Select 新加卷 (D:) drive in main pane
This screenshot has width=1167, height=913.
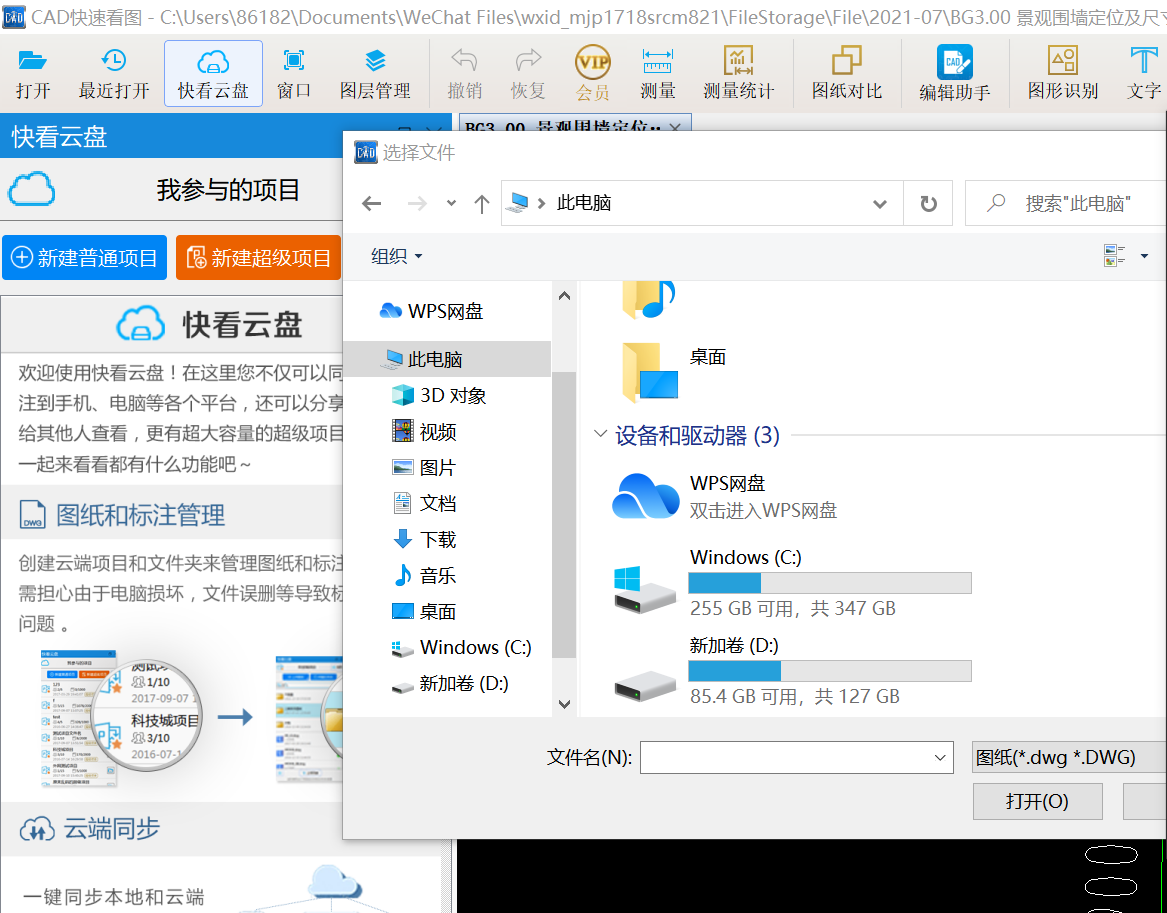(x=792, y=670)
